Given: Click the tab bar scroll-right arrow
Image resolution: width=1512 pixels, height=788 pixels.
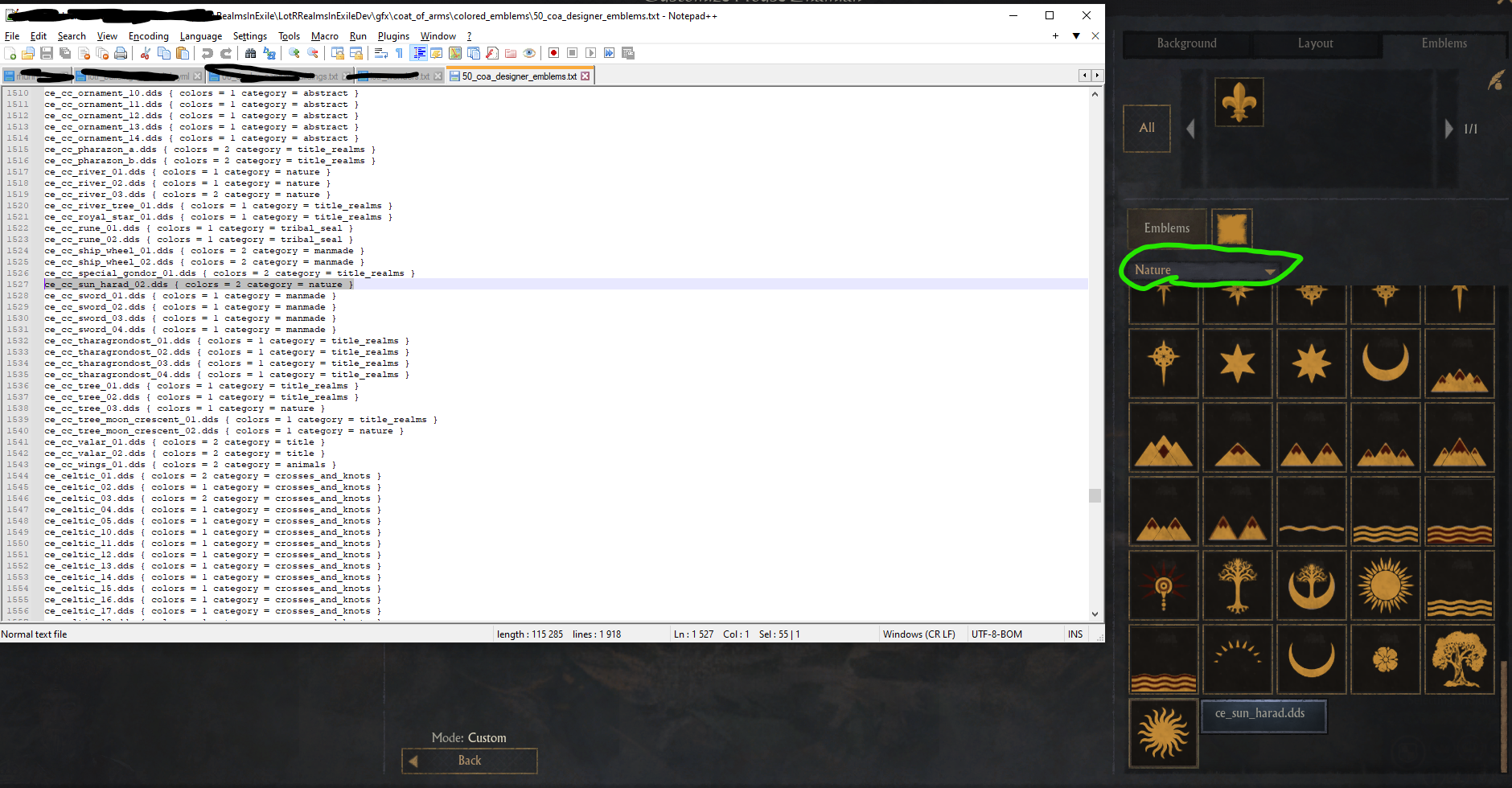Looking at the screenshot, I should coord(1097,76).
